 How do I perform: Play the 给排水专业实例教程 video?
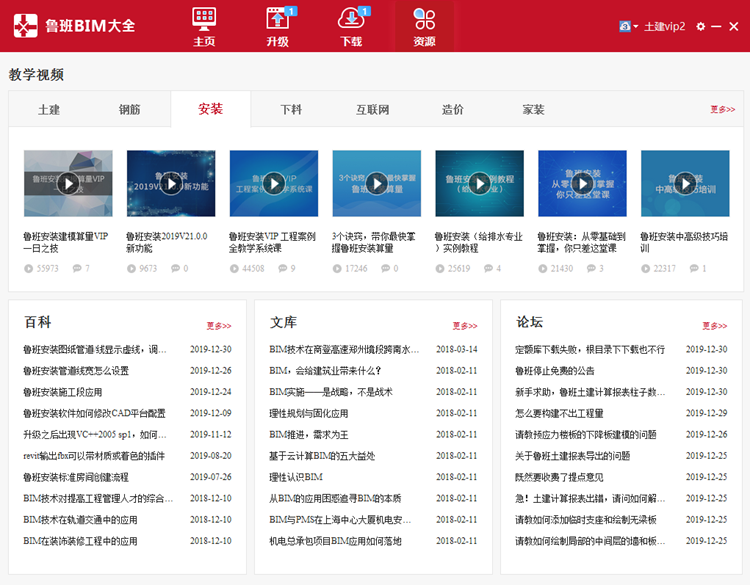coord(480,184)
